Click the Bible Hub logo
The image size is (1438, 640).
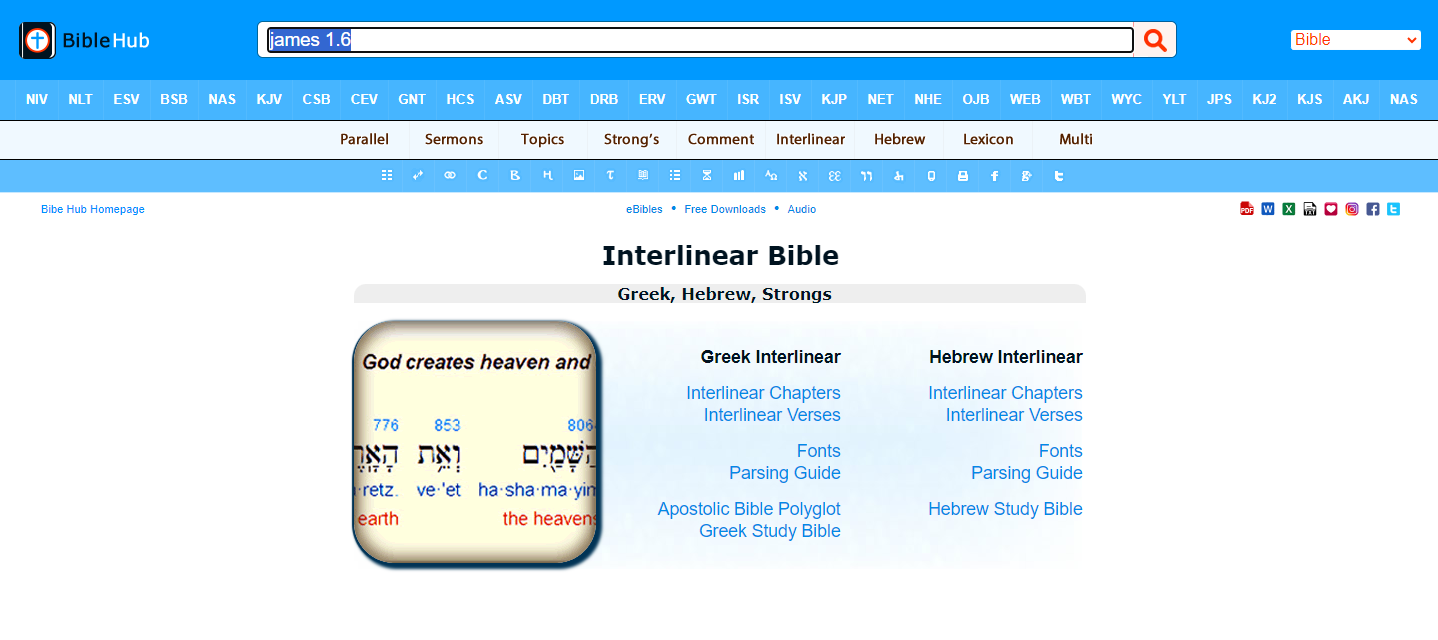pyautogui.click(x=85, y=40)
